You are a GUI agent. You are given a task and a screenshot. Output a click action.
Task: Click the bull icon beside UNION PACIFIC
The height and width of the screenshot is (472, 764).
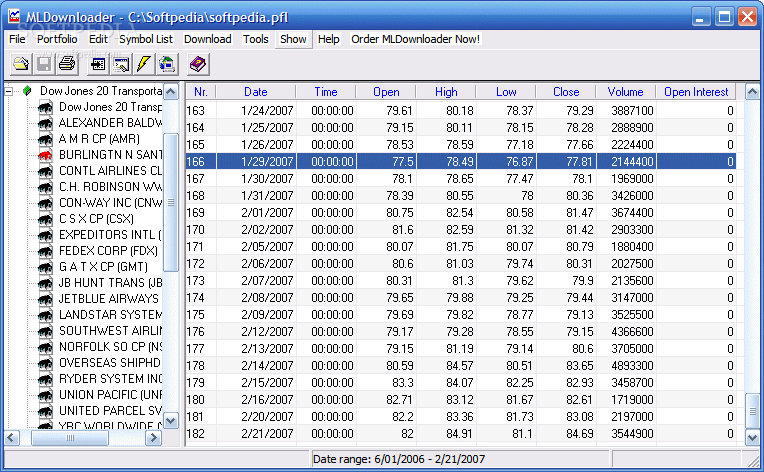(45, 395)
